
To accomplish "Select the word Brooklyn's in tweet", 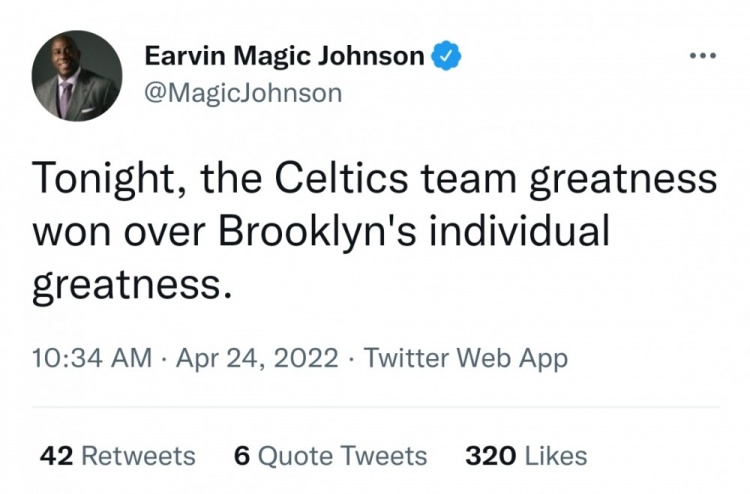I will pos(318,231).
